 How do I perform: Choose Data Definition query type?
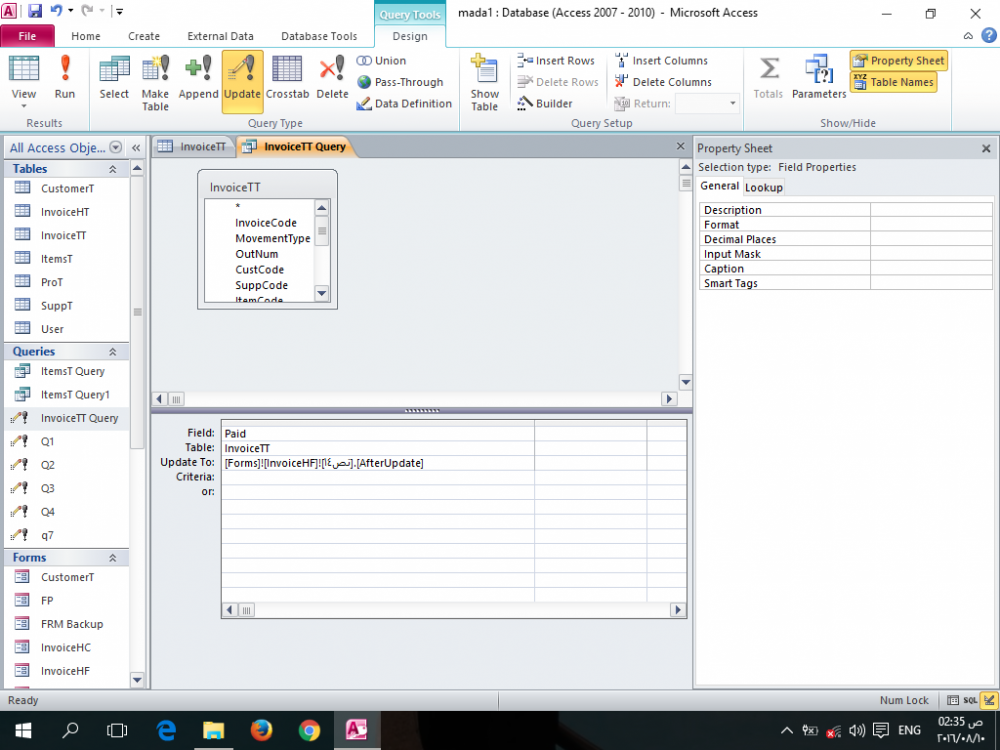click(x=404, y=103)
